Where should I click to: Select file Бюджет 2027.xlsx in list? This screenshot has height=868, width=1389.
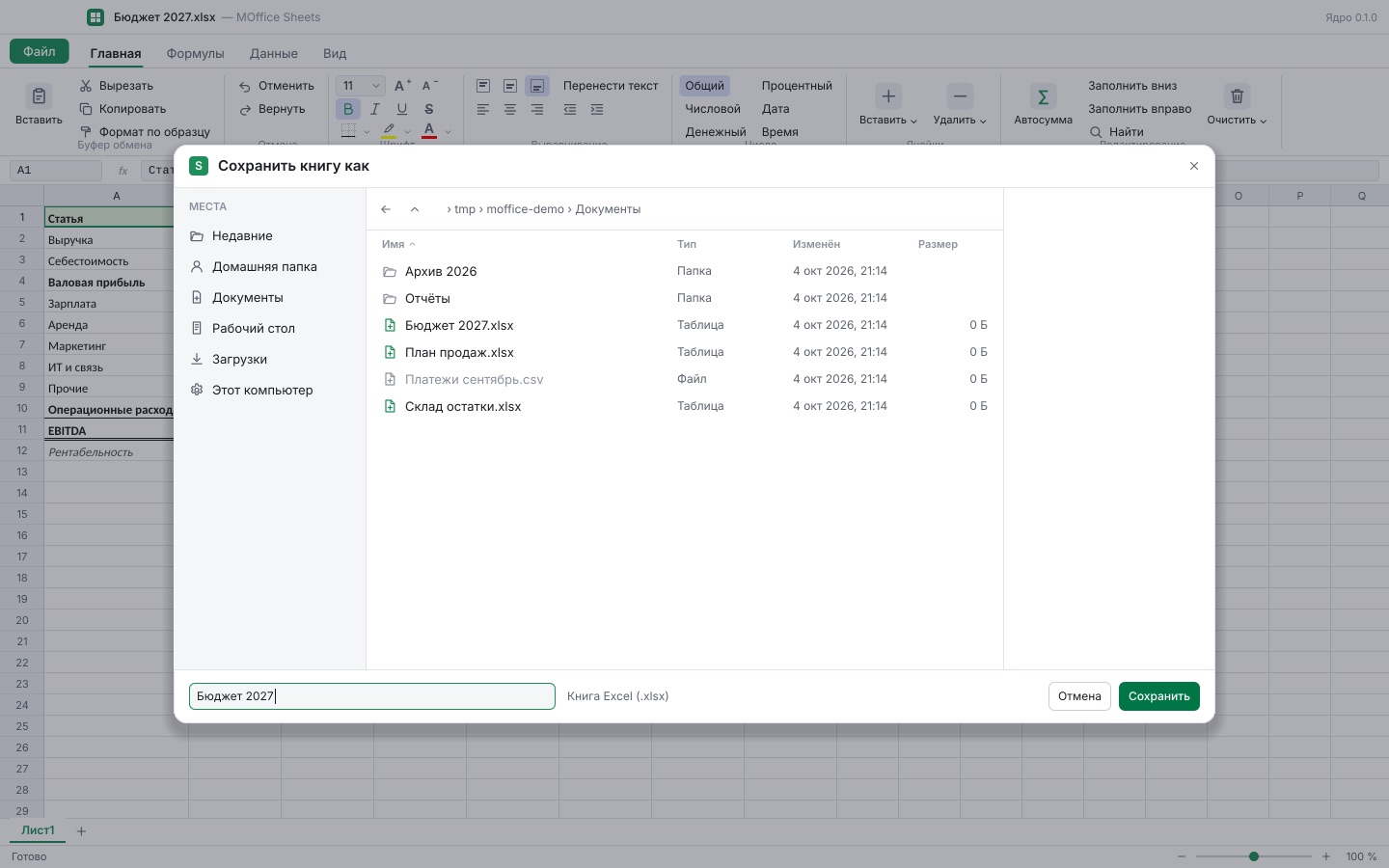[685, 325]
